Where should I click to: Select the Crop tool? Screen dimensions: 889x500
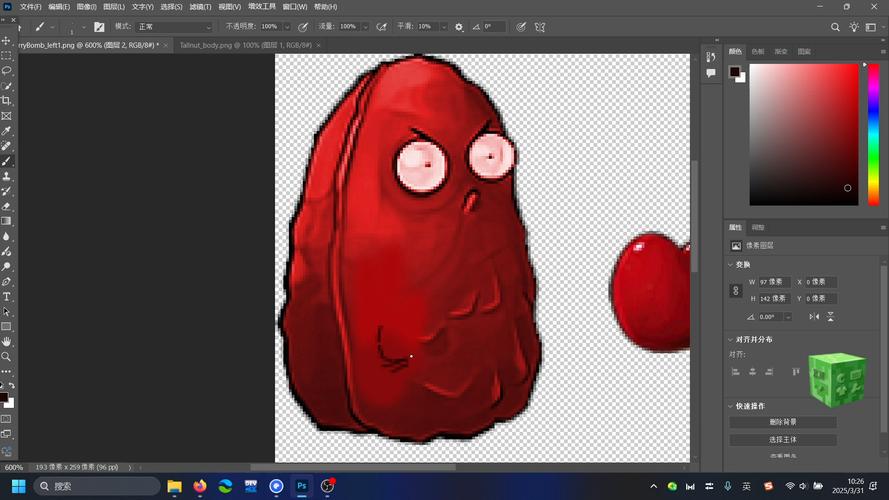click(6, 101)
